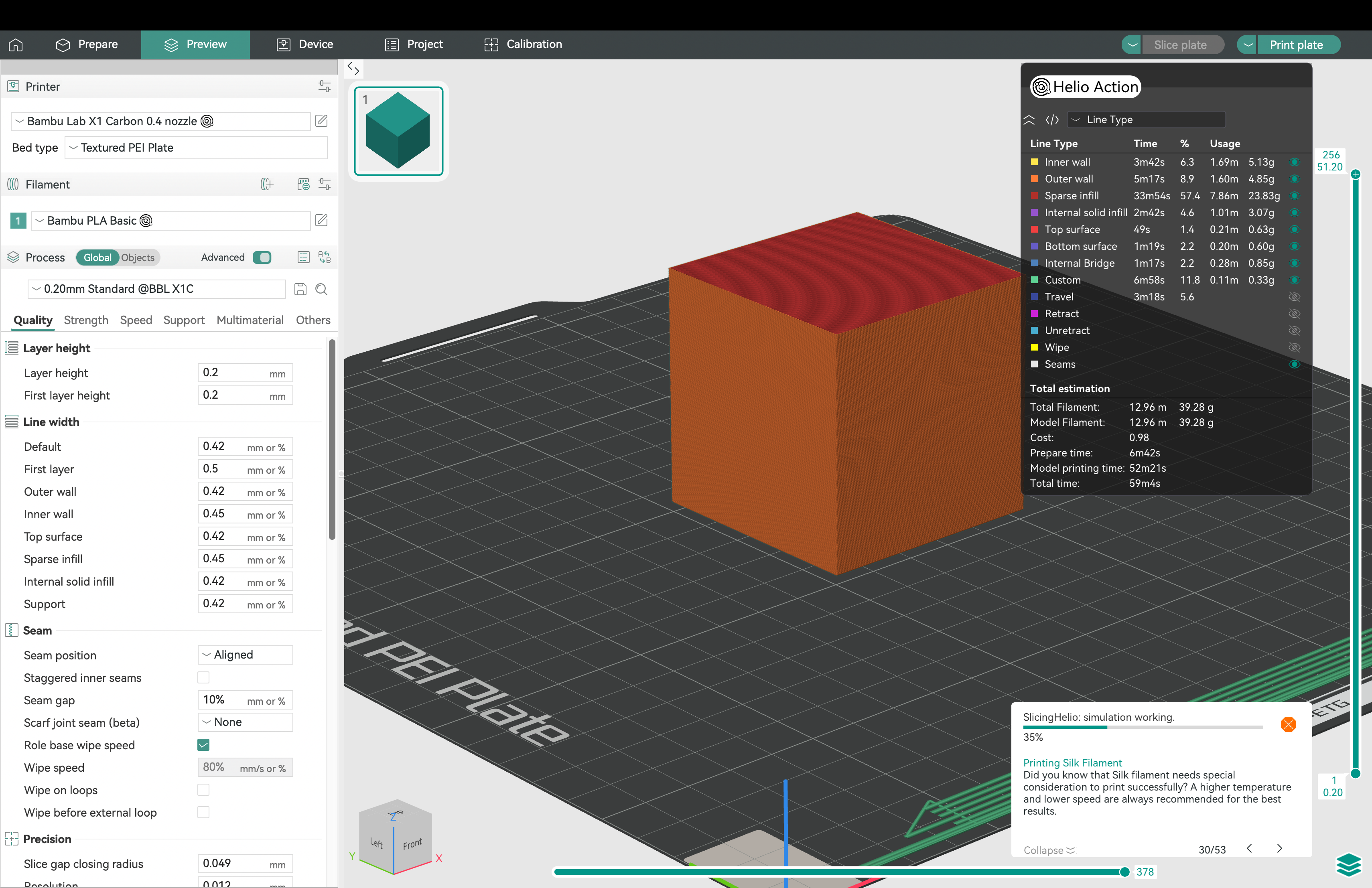This screenshot has width=1372, height=888.
Task: Show Retract points via eye icon
Action: (1294, 314)
